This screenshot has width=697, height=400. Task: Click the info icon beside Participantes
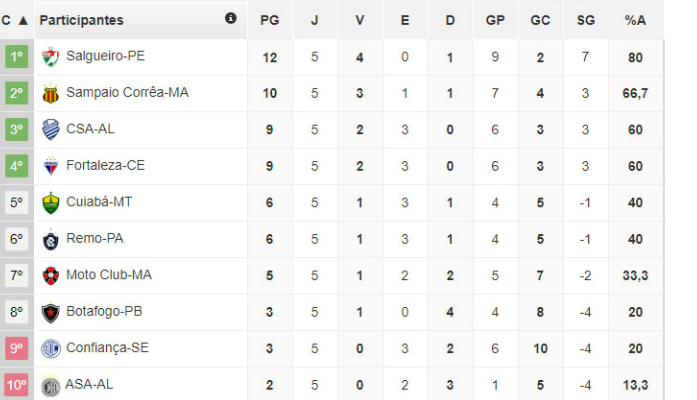231,19
